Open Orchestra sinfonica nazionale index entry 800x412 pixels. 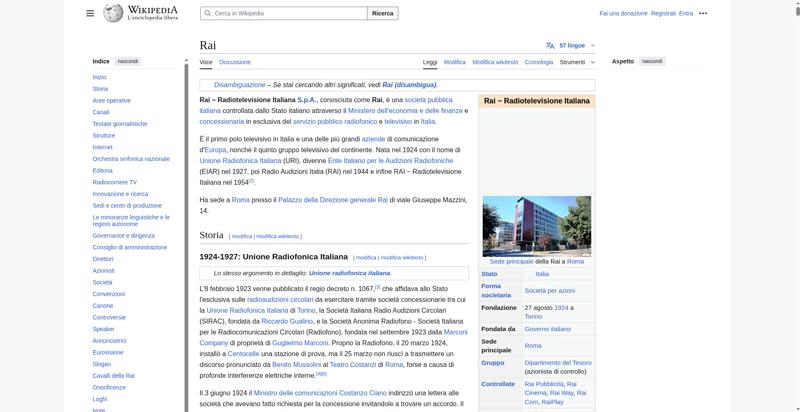[x=131, y=159]
